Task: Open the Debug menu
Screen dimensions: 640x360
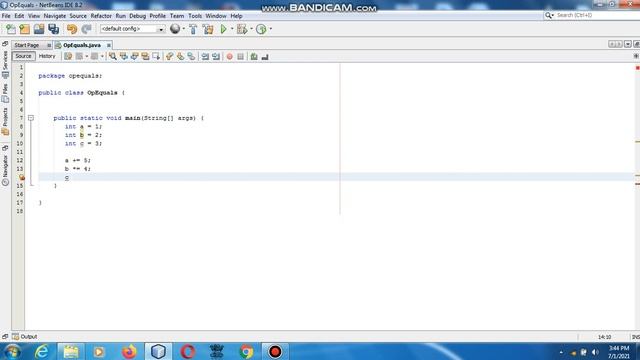Action: 138,16
